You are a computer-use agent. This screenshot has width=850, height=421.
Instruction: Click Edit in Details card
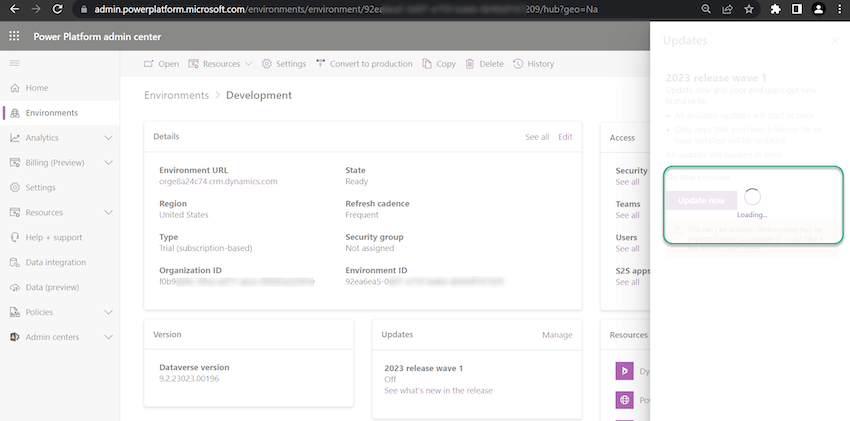[565, 137]
